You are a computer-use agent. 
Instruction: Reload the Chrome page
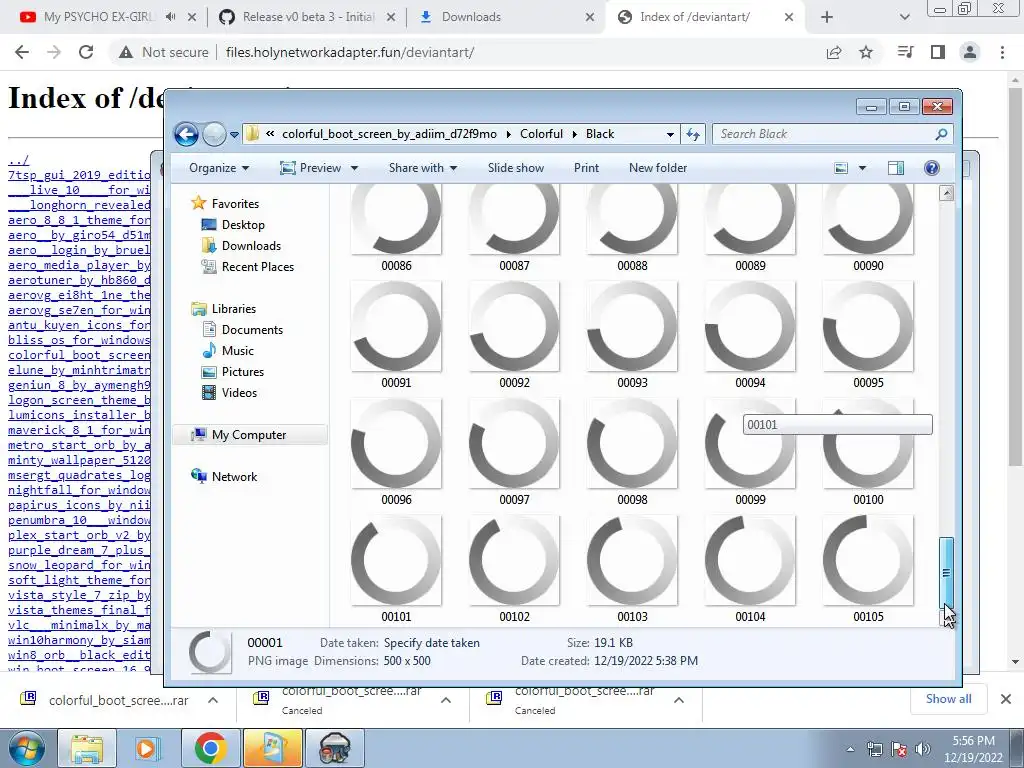pos(86,52)
